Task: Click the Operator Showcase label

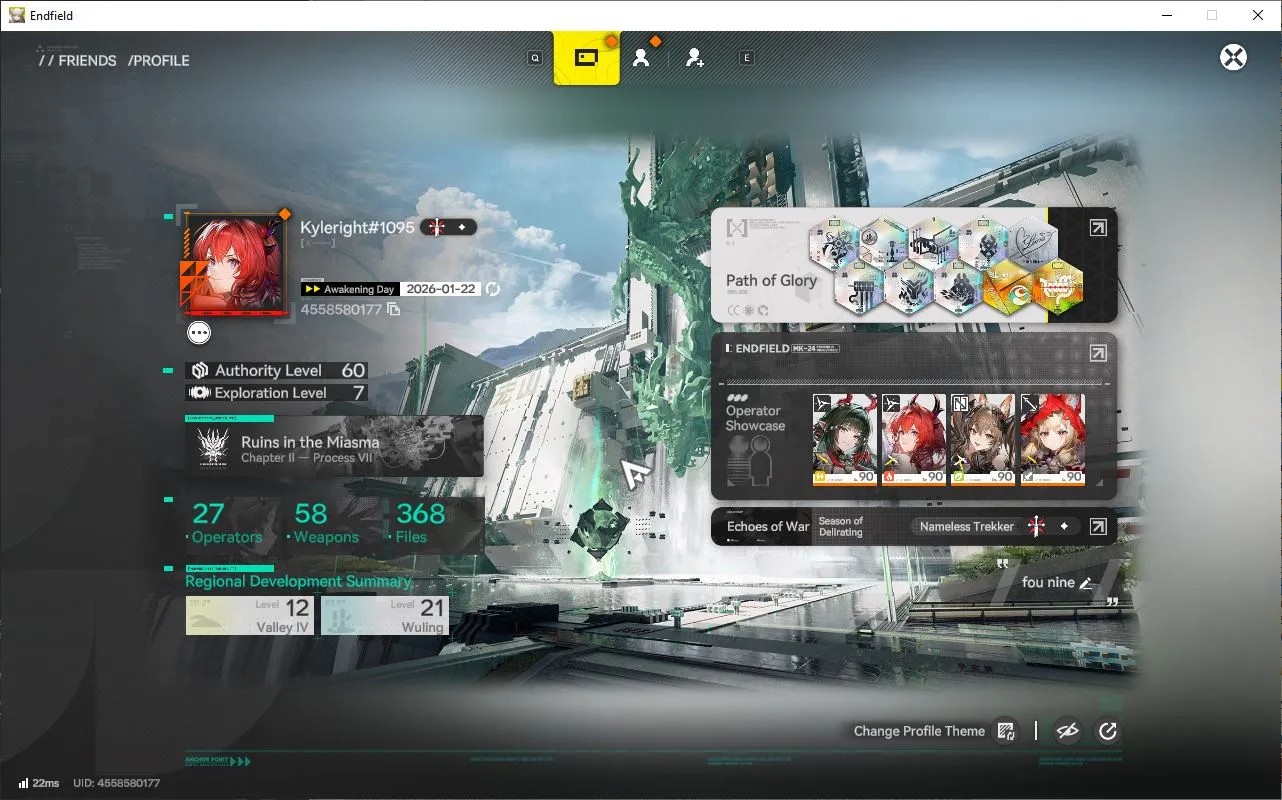Action: pos(755,418)
